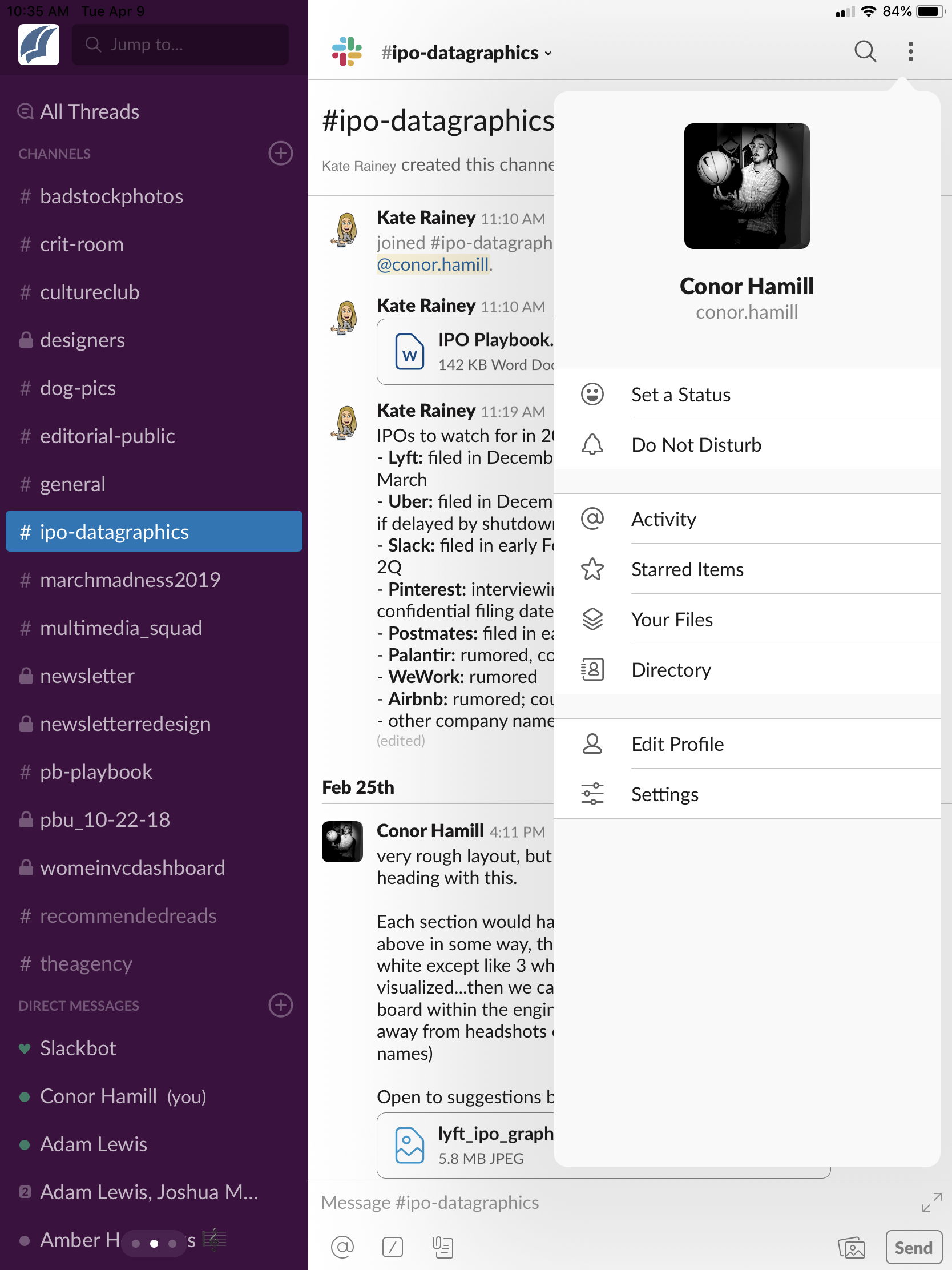
Task: Open the search magnifier in header
Action: click(x=865, y=51)
